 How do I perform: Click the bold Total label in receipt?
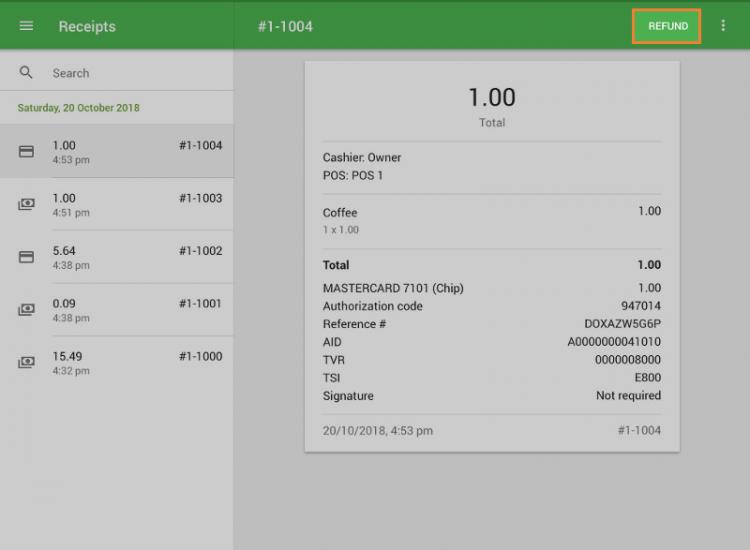(336, 265)
